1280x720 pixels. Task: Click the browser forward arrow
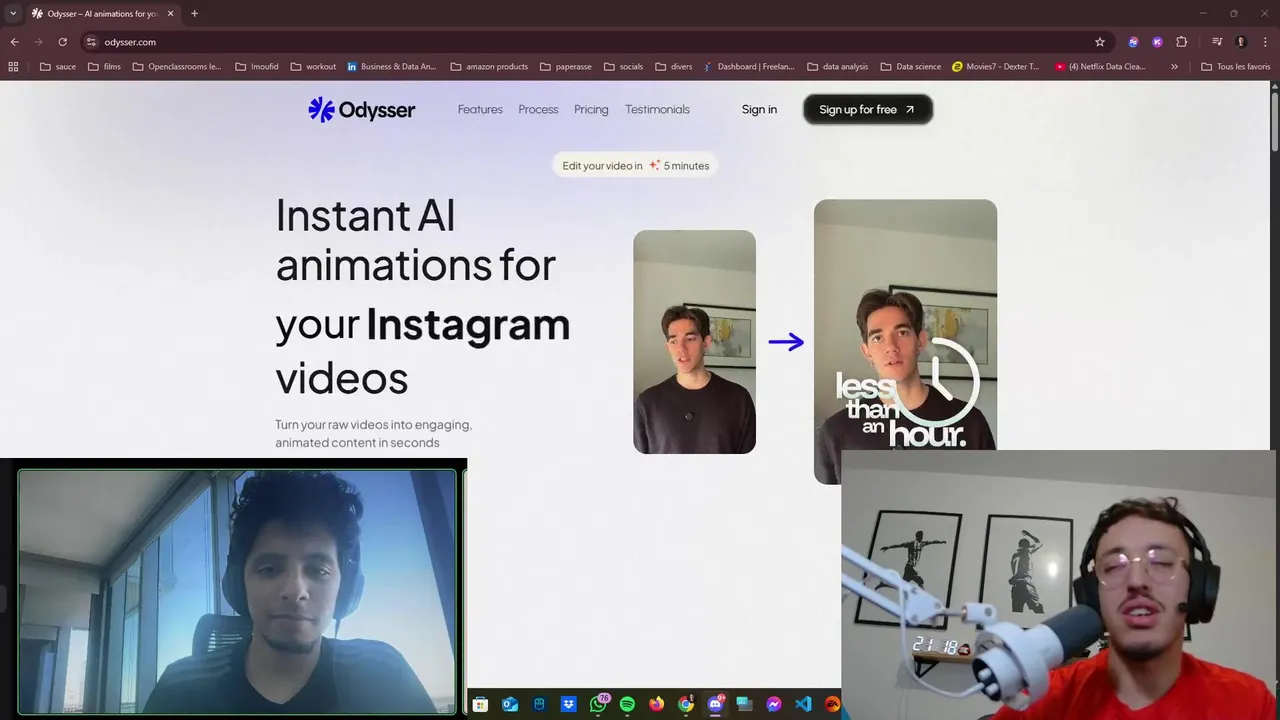pos(38,42)
